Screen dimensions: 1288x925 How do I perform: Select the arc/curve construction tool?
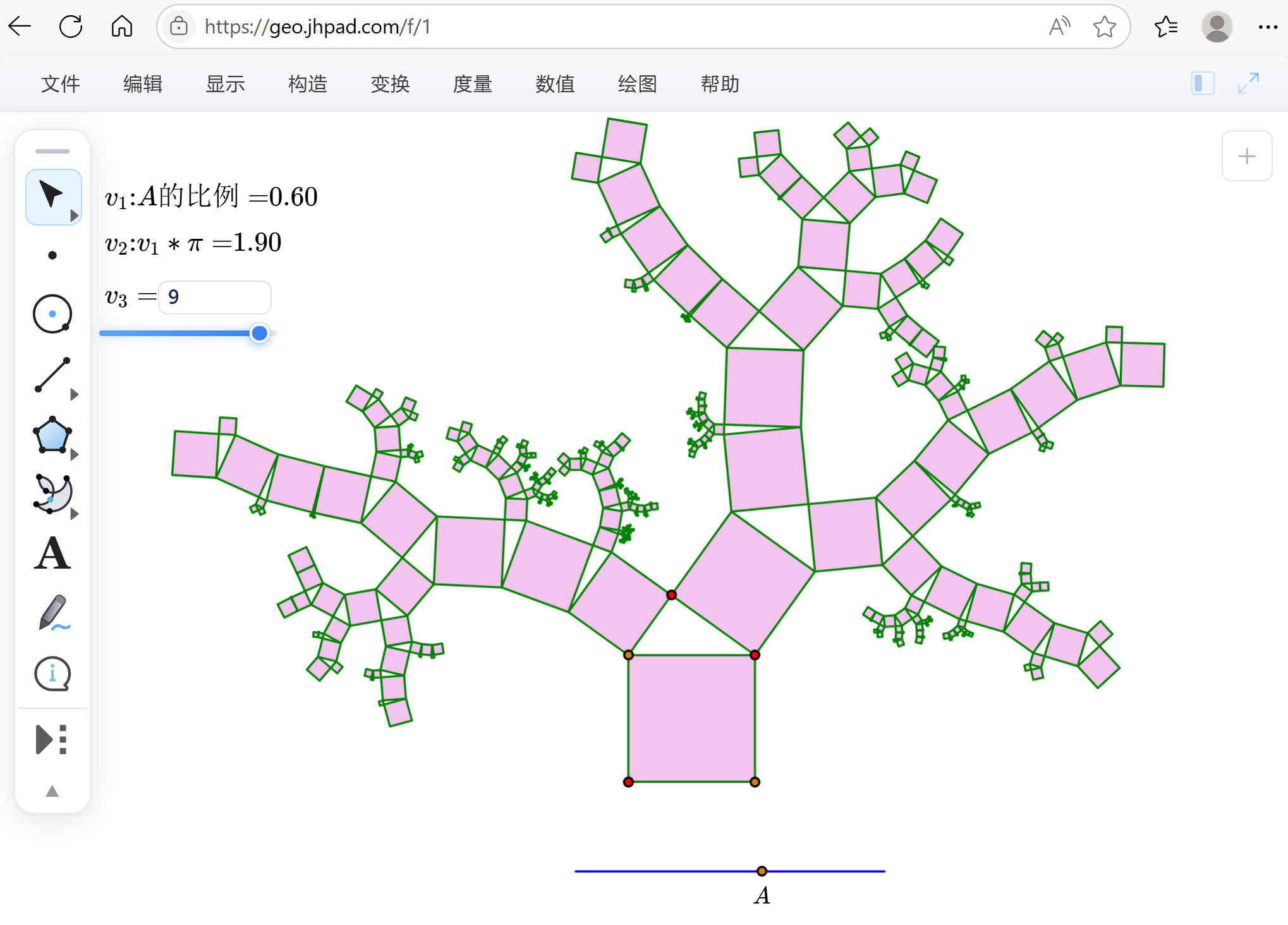tap(52, 493)
